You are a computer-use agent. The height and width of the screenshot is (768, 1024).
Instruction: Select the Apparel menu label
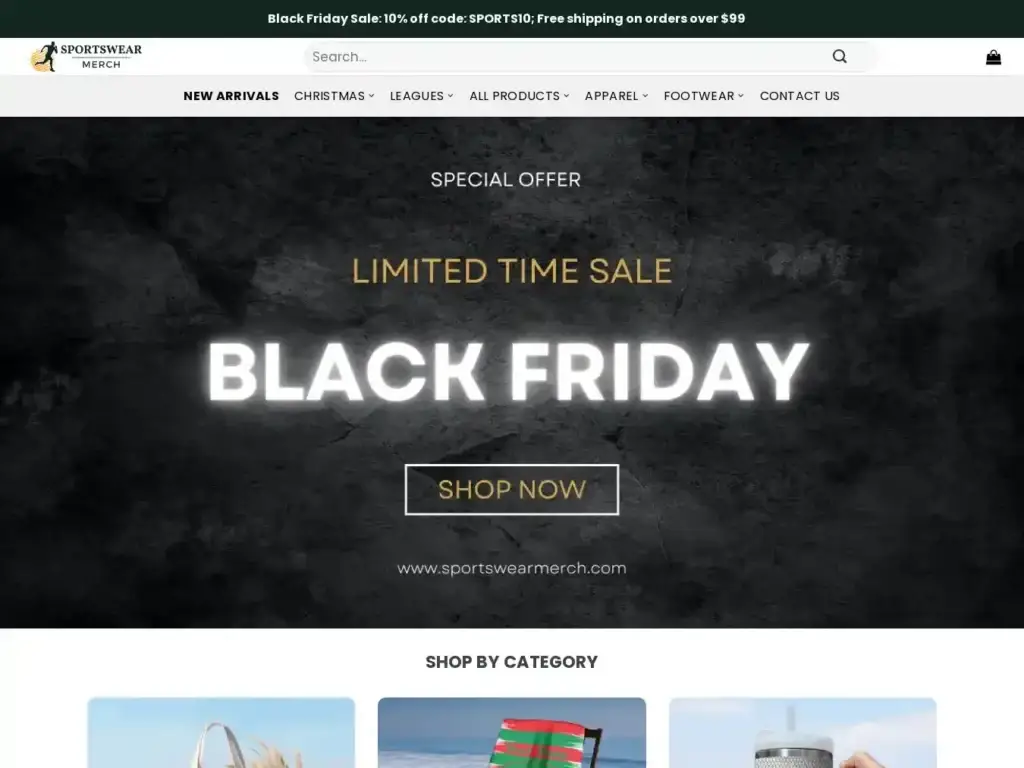pyautogui.click(x=611, y=95)
